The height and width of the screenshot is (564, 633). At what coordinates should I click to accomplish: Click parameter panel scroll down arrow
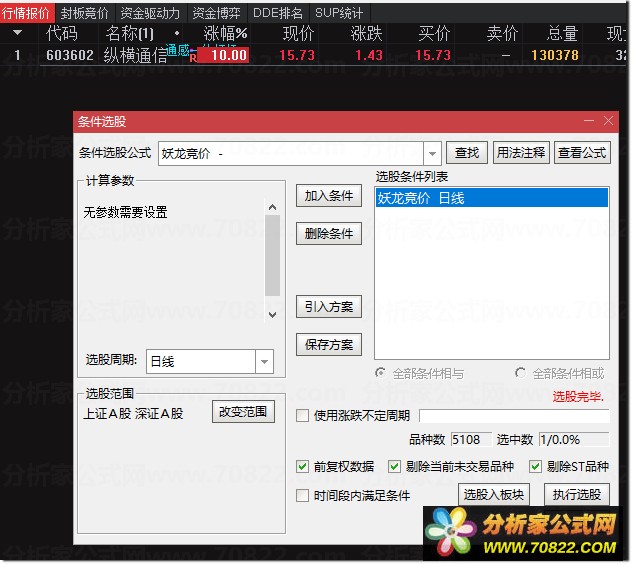coord(273,315)
